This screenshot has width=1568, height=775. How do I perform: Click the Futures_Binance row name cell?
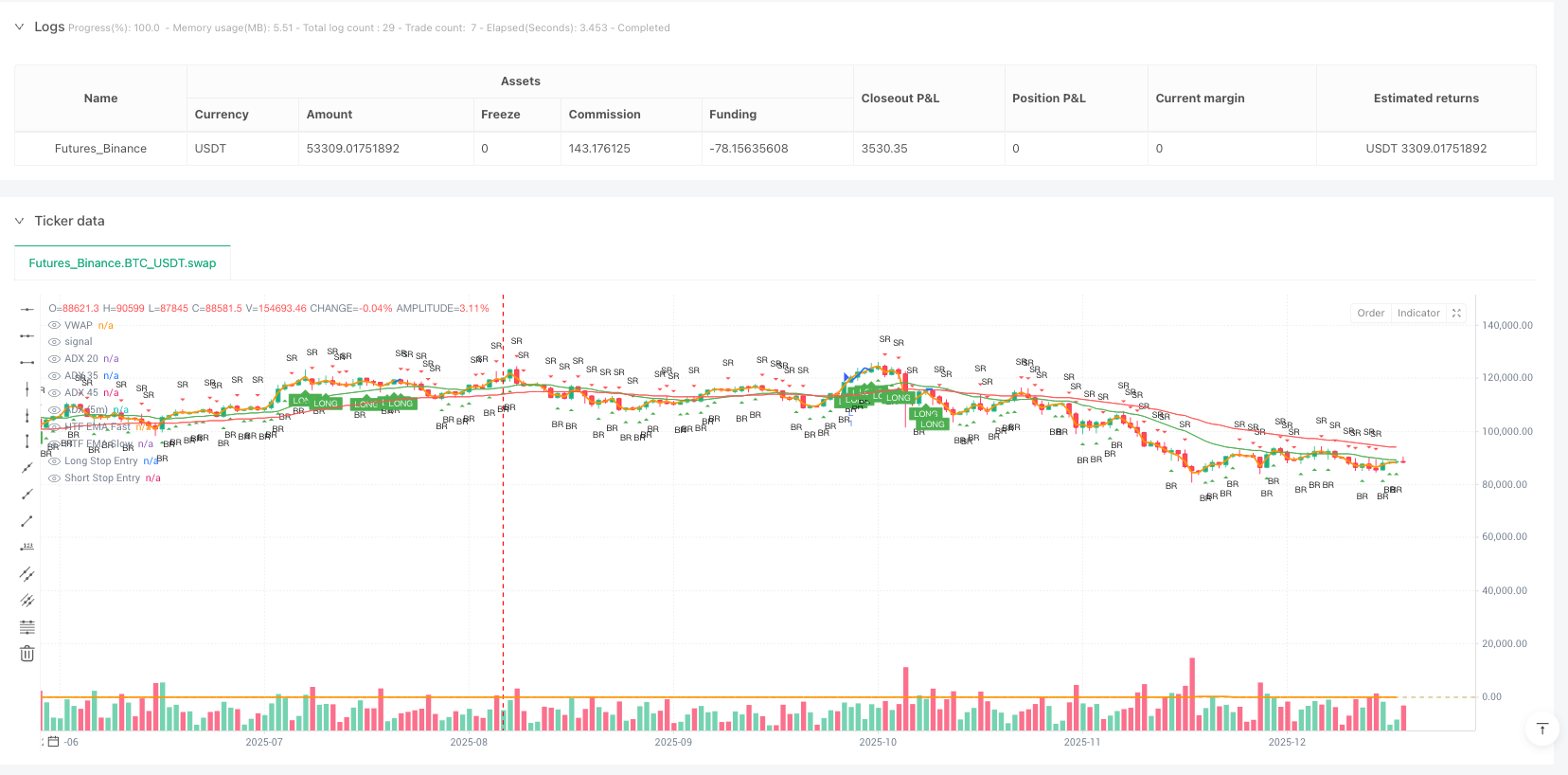point(100,149)
